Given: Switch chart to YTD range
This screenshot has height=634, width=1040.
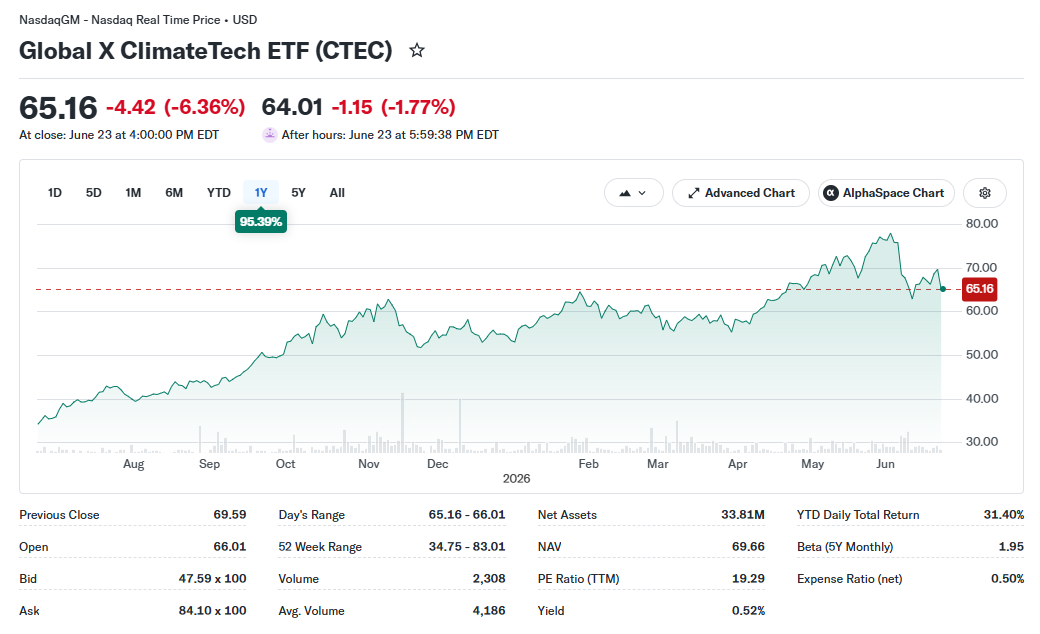Looking at the screenshot, I should click(219, 193).
